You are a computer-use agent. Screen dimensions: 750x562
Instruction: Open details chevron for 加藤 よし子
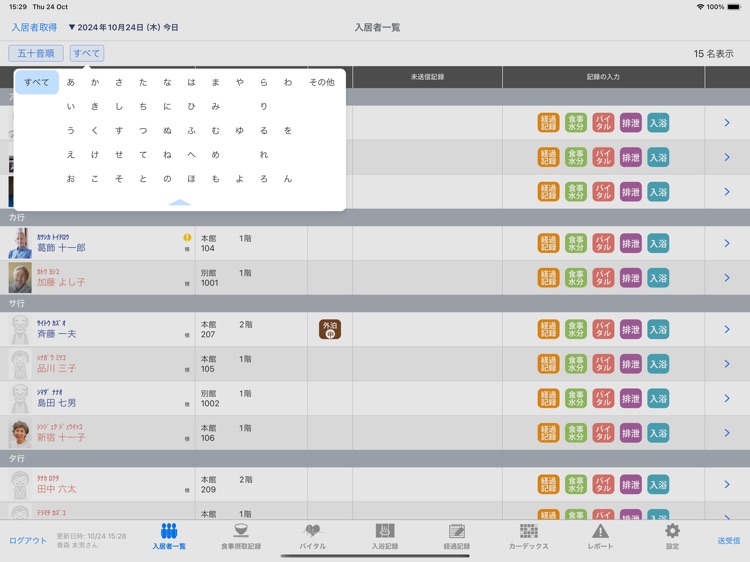(727, 278)
